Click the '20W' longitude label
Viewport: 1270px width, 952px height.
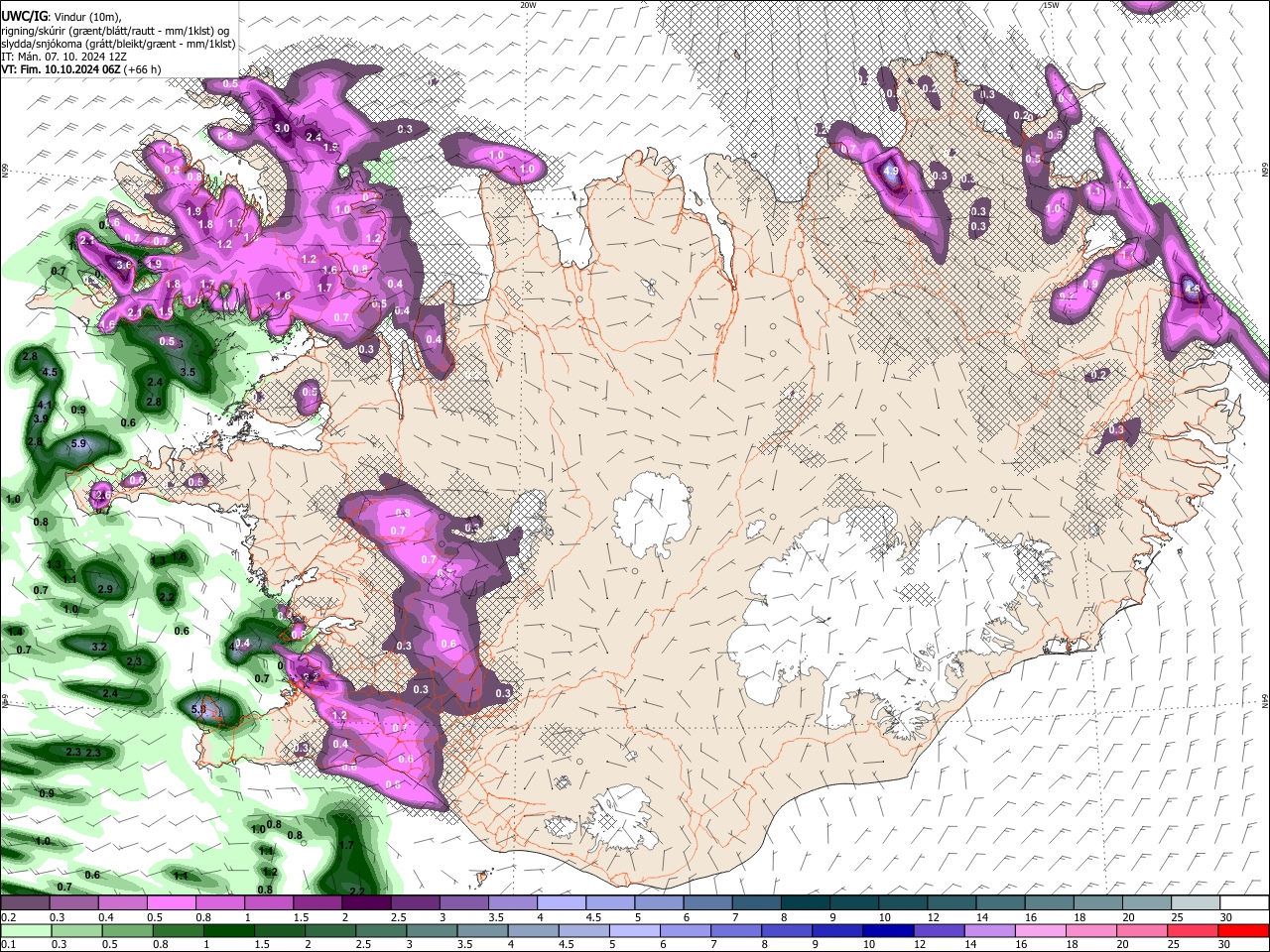[528, 5]
